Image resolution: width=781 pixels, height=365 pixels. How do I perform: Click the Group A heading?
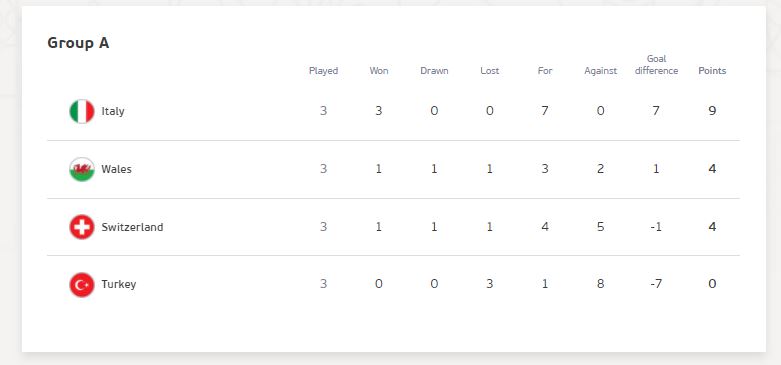point(78,43)
